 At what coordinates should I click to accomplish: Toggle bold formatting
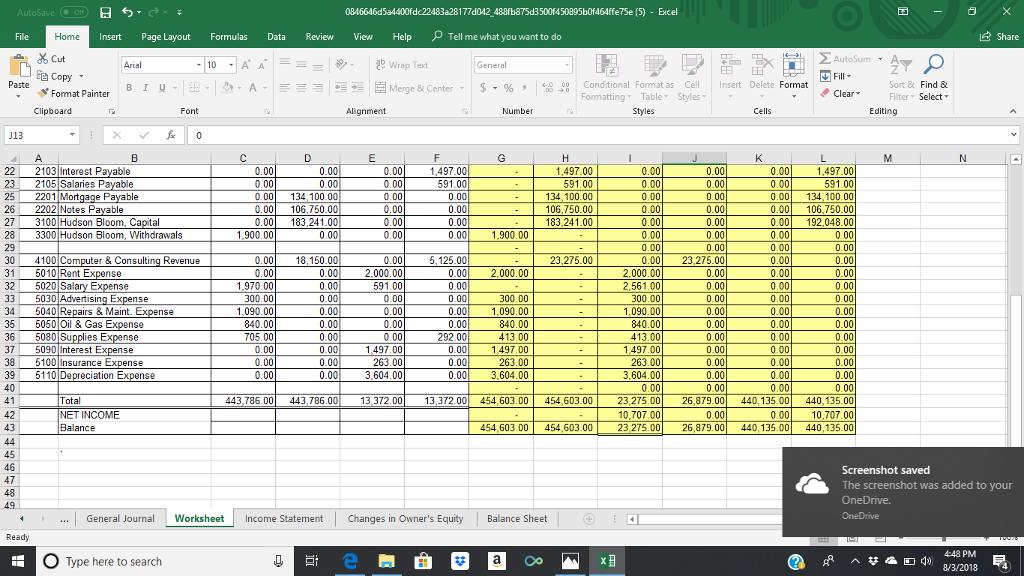click(130, 87)
